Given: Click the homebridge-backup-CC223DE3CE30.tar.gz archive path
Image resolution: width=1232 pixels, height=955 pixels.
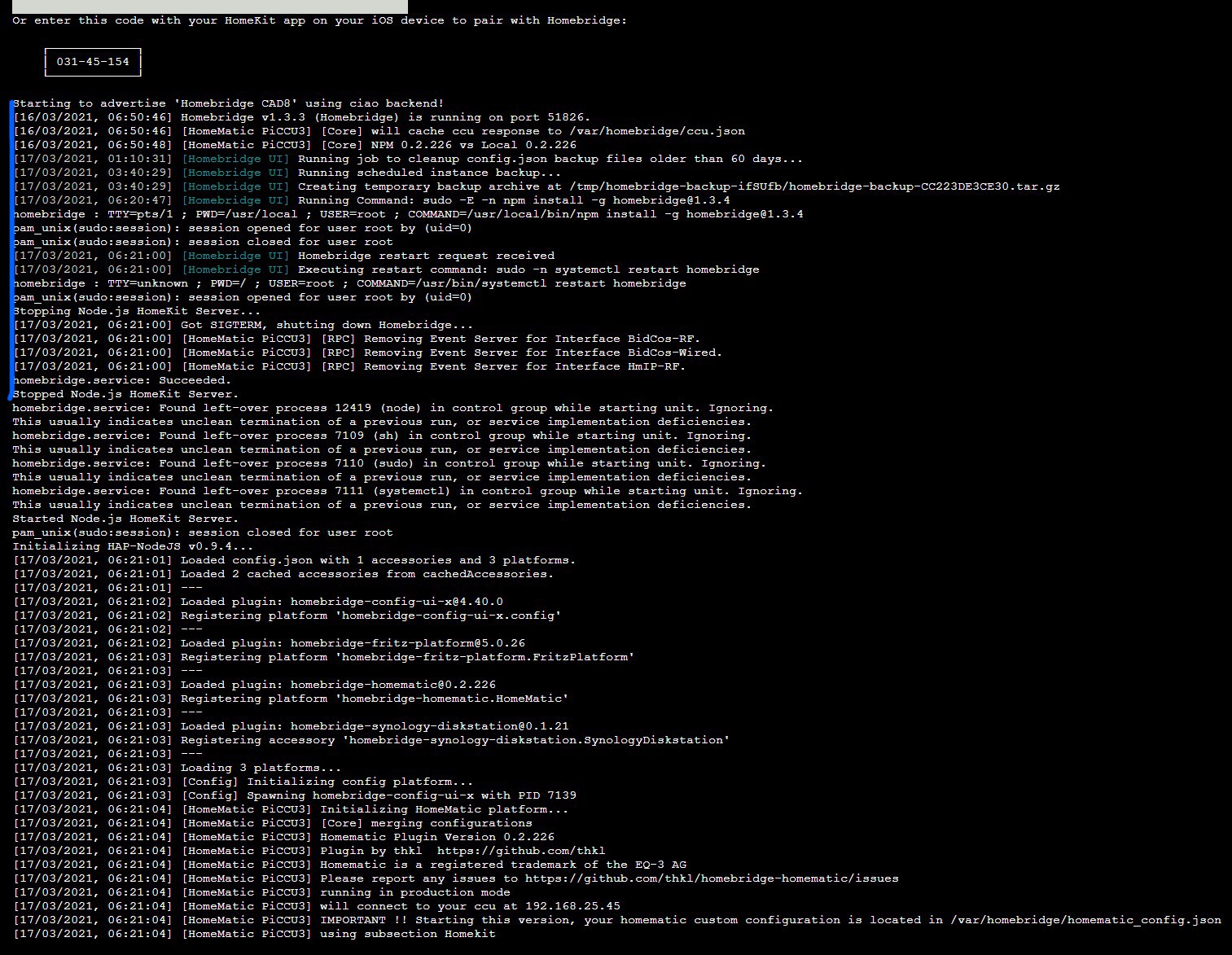Looking at the screenshot, I should coord(815,186).
